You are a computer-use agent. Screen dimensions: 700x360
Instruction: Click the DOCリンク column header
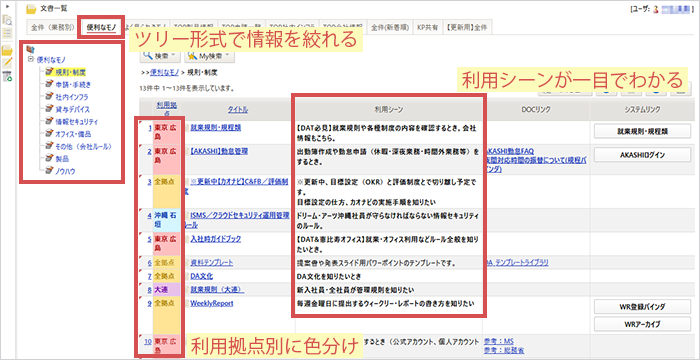tap(537, 109)
